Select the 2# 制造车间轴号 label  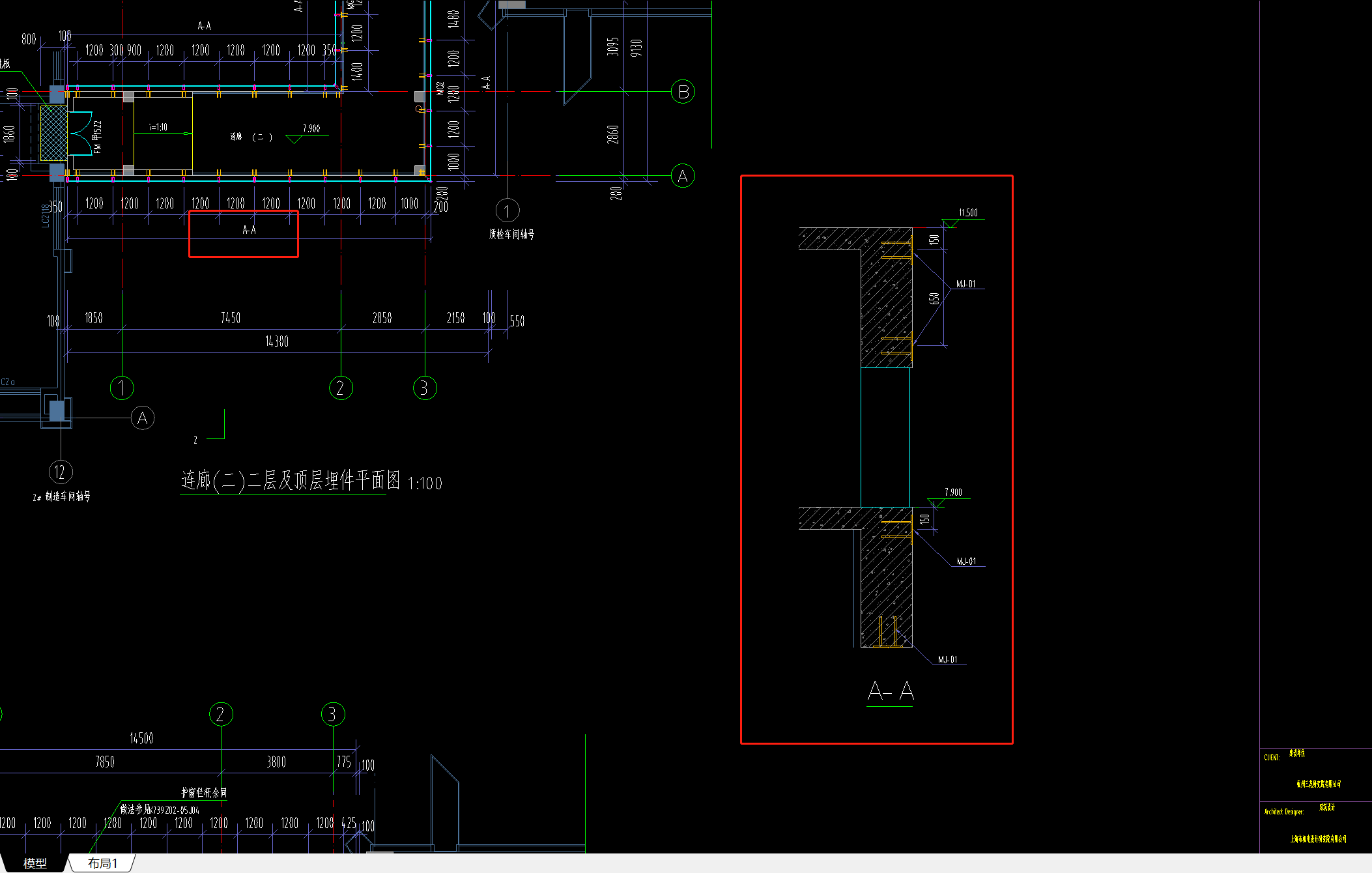pos(62,496)
